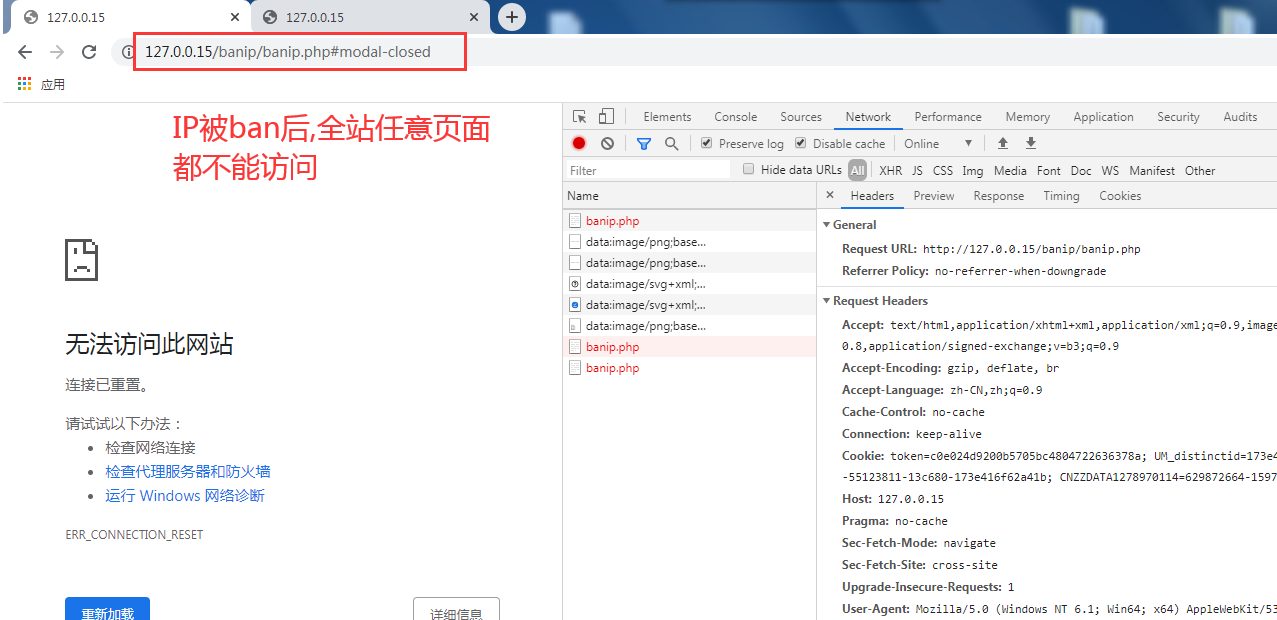This screenshot has height=620, width=1277.
Task: Export HAR file using the download arrow icon
Action: point(1030,143)
